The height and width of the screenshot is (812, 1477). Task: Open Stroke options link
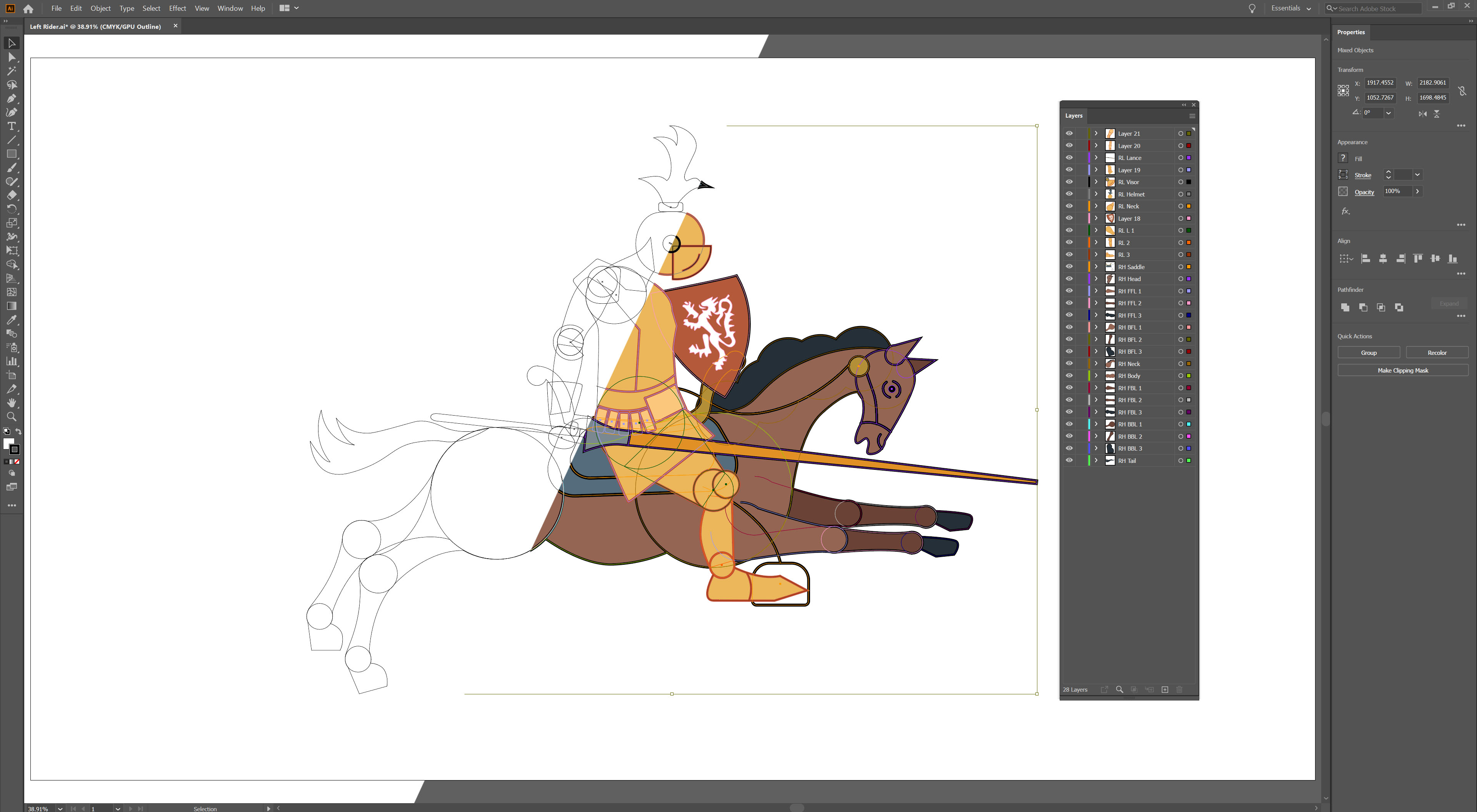1362,175
